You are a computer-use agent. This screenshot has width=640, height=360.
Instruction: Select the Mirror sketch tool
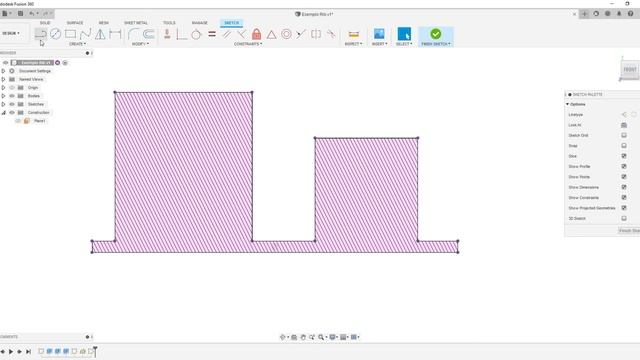(100, 34)
